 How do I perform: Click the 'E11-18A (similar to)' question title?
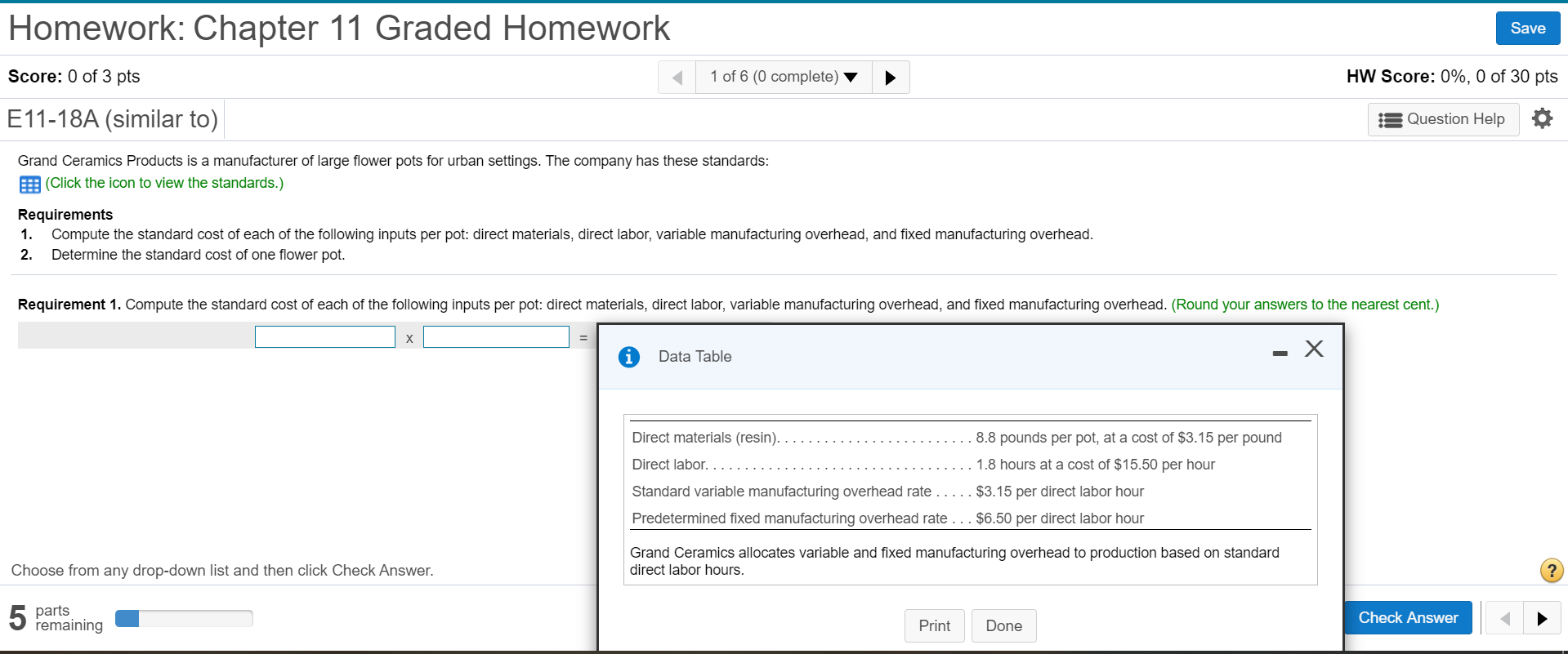(113, 119)
